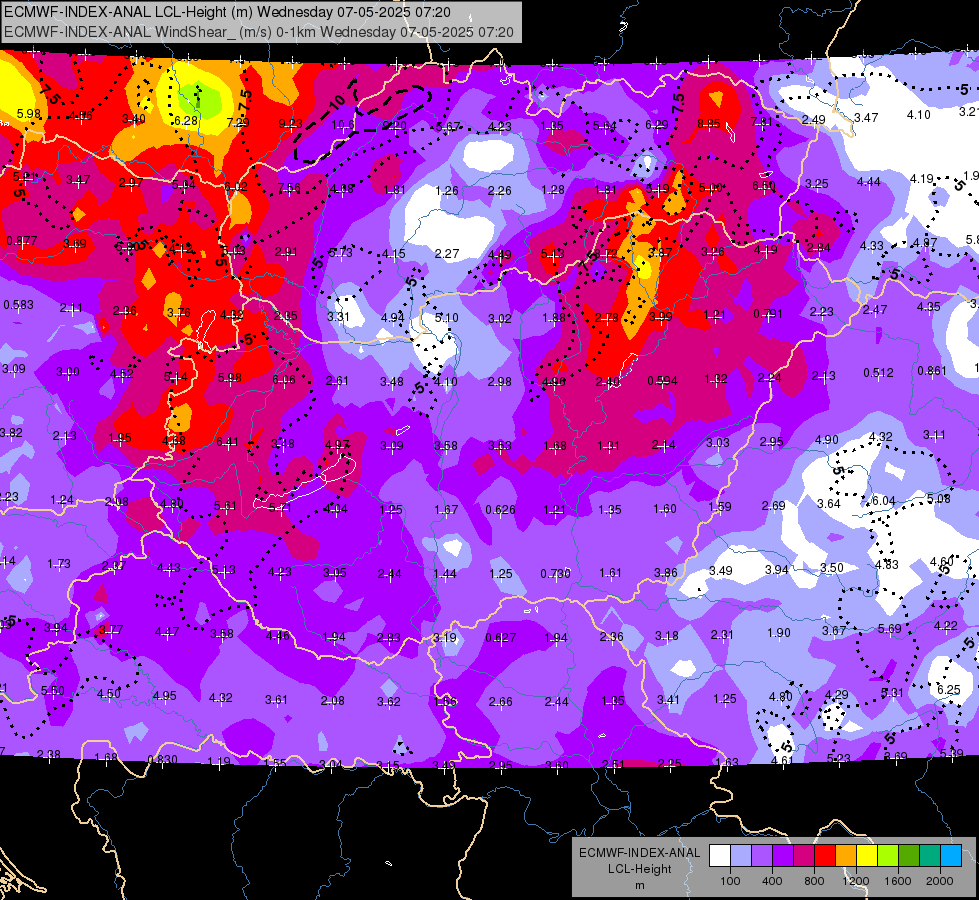The width and height of the screenshot is (979, 900).
Task: Click the wind shear value 6.28
Action: click(186, 121)
